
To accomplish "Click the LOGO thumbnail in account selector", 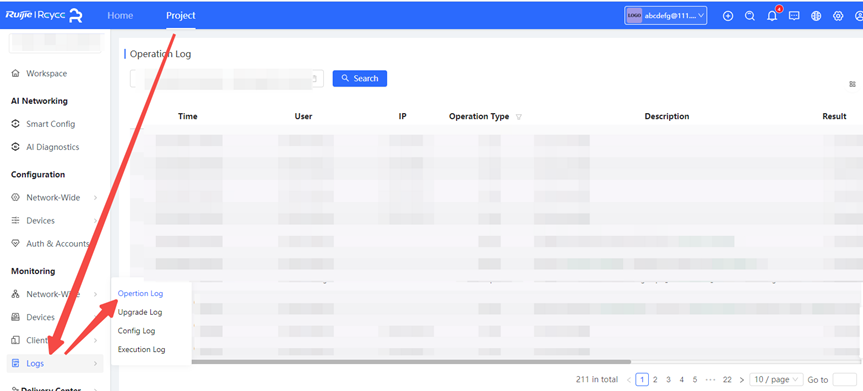I will point(634,16).
